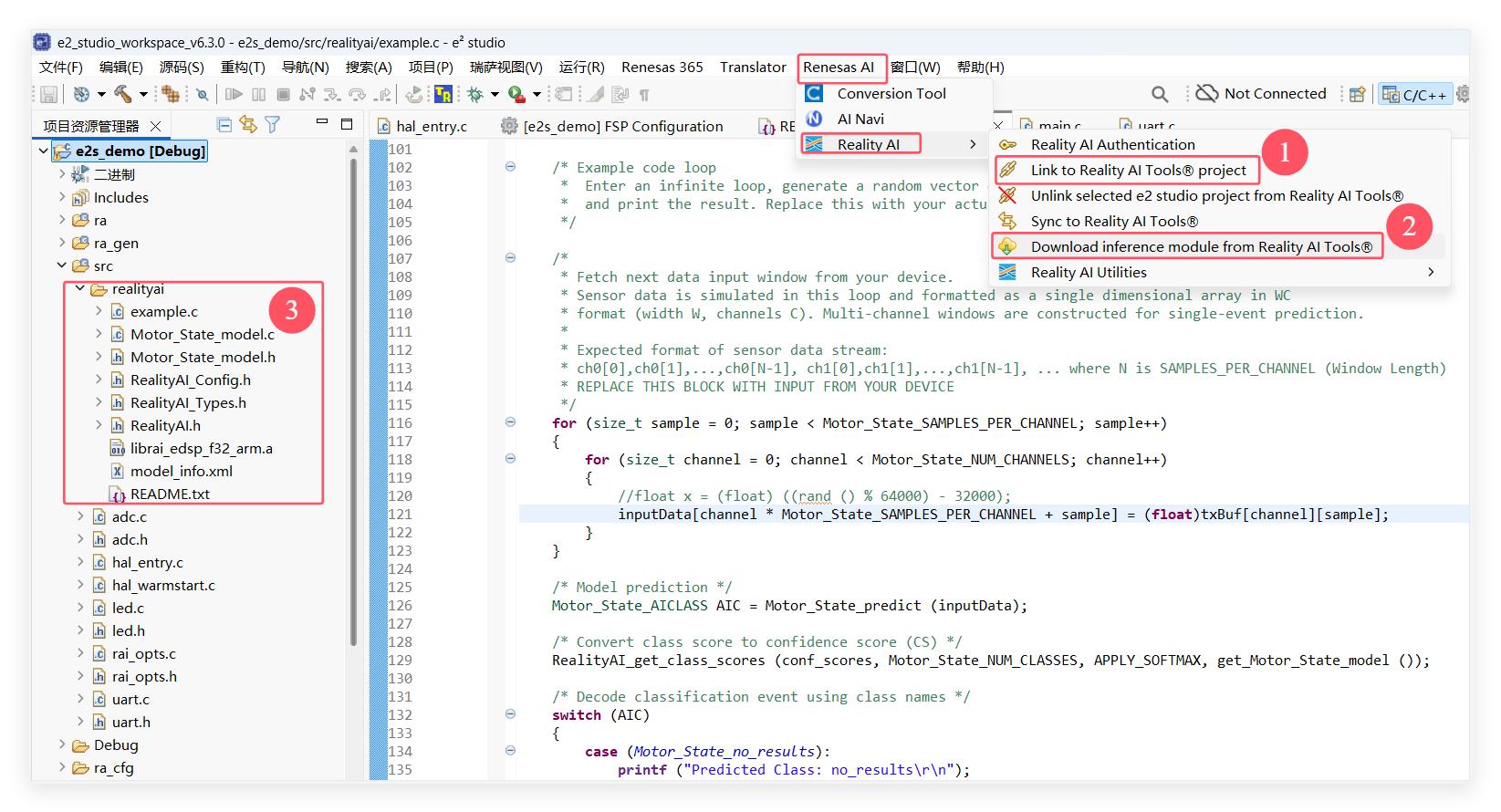Expand the example.c tree node
1501x812 pixels.
point(99,311)
